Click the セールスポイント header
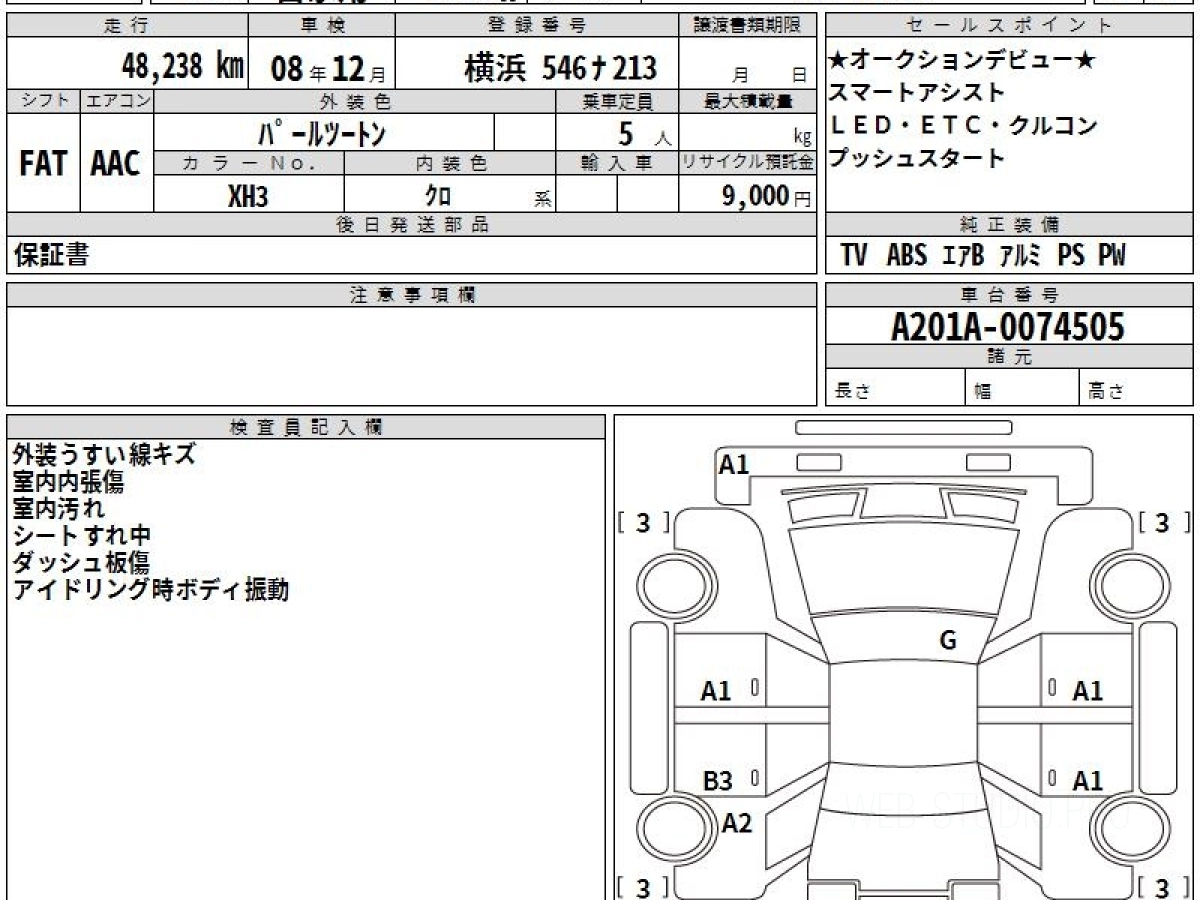The width and height of the screenshot is (1200, 900). pyautogui.click(x=1008, y=26)
